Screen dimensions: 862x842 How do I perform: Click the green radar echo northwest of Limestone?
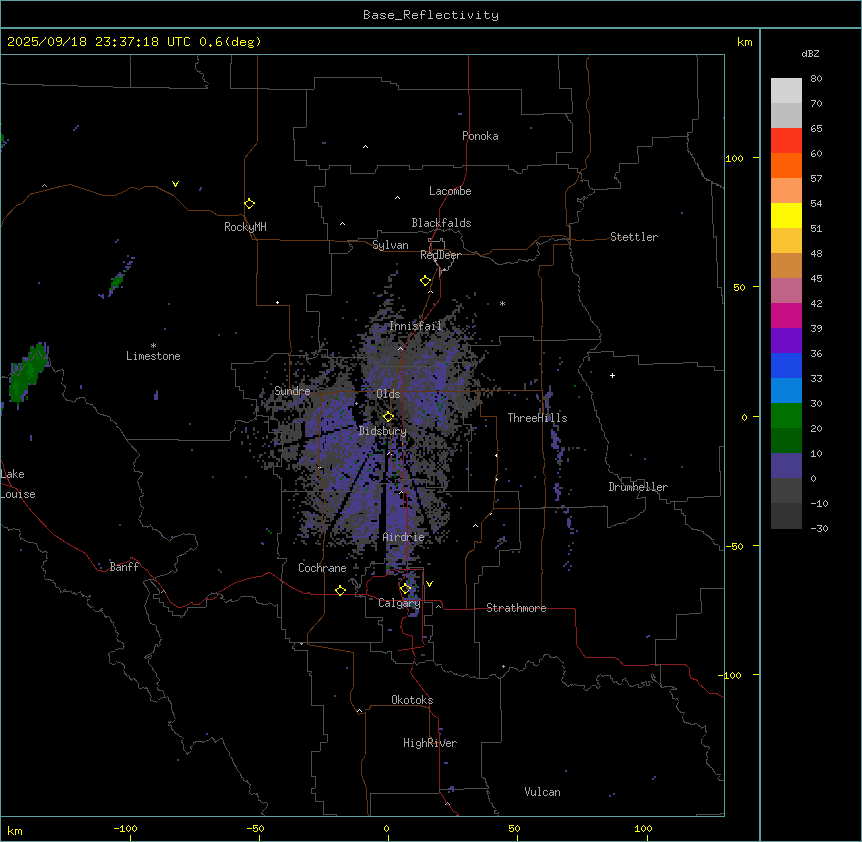coord(116,281)
